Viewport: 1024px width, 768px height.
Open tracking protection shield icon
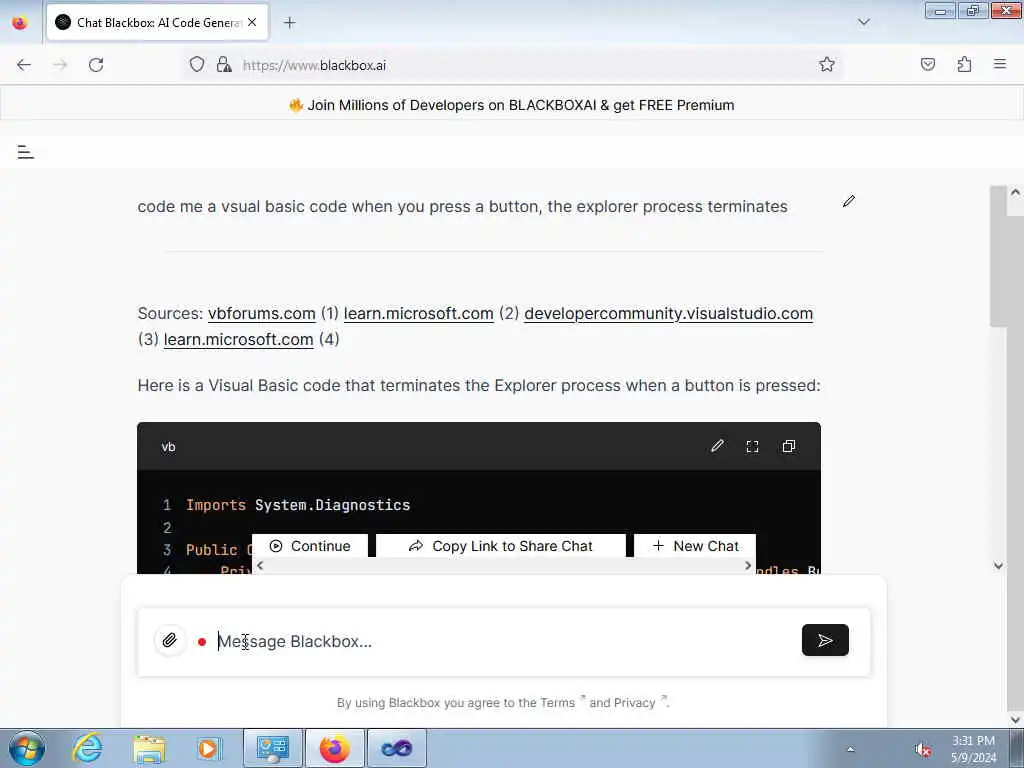197,65
